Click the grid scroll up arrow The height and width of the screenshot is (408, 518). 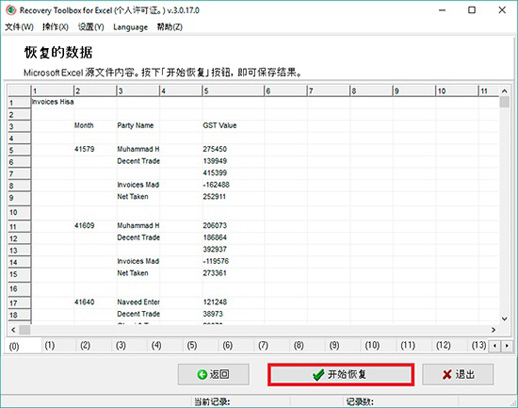tap(504, 91)
